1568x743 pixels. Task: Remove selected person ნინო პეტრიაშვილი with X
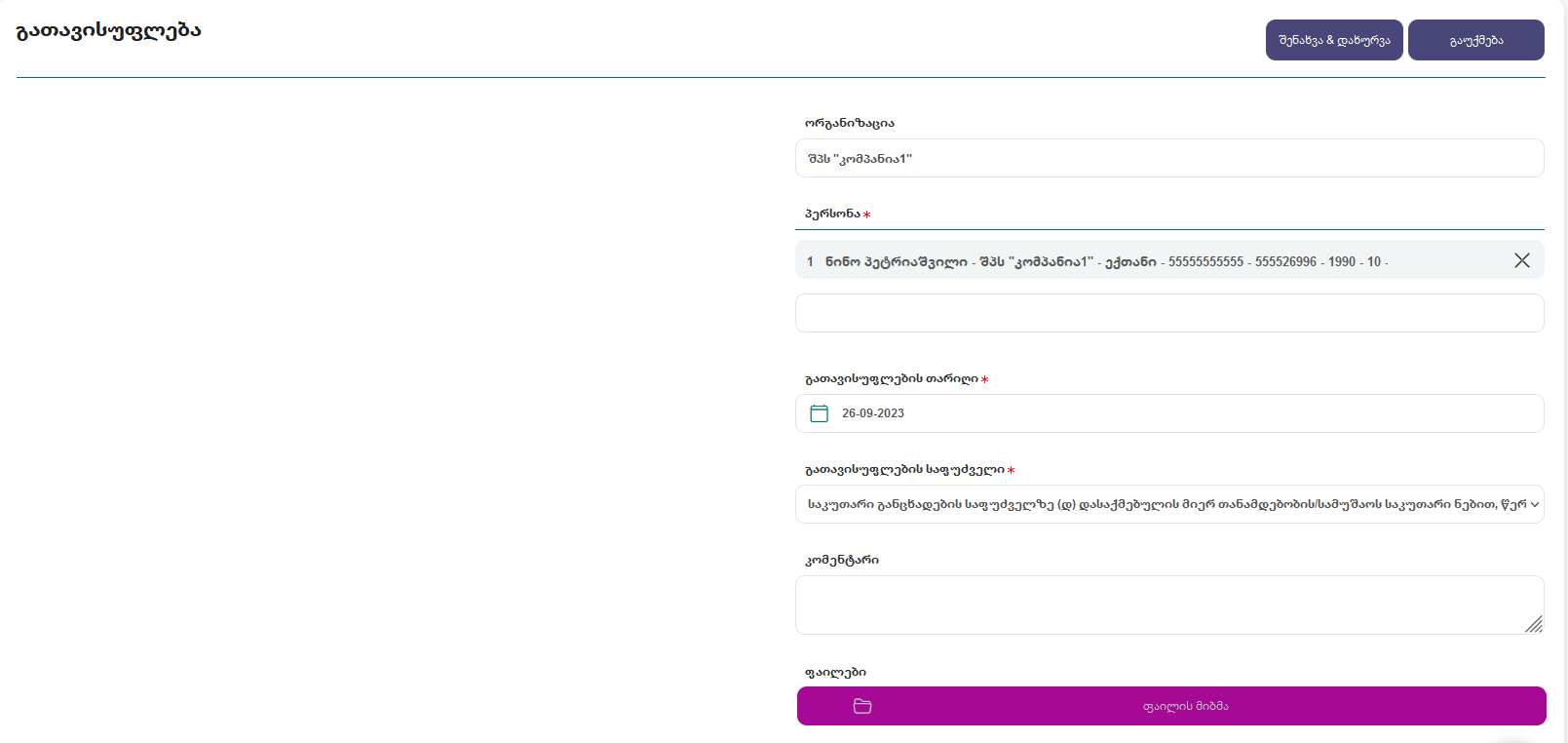(x=1522, y=260)
